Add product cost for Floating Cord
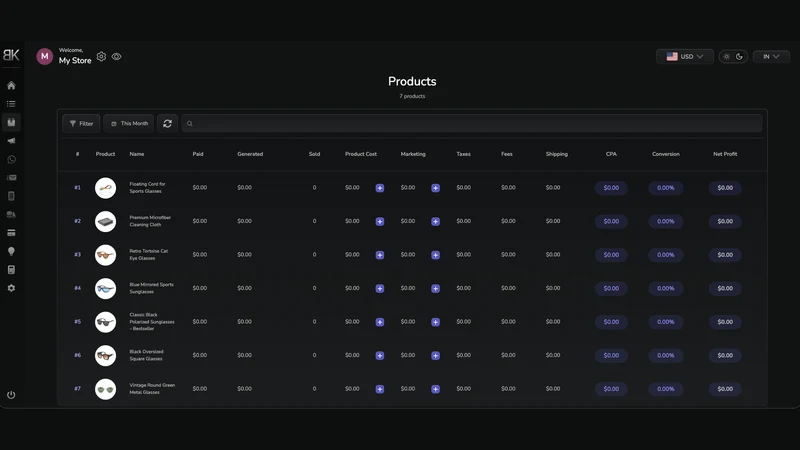 (x=380, y=188)
